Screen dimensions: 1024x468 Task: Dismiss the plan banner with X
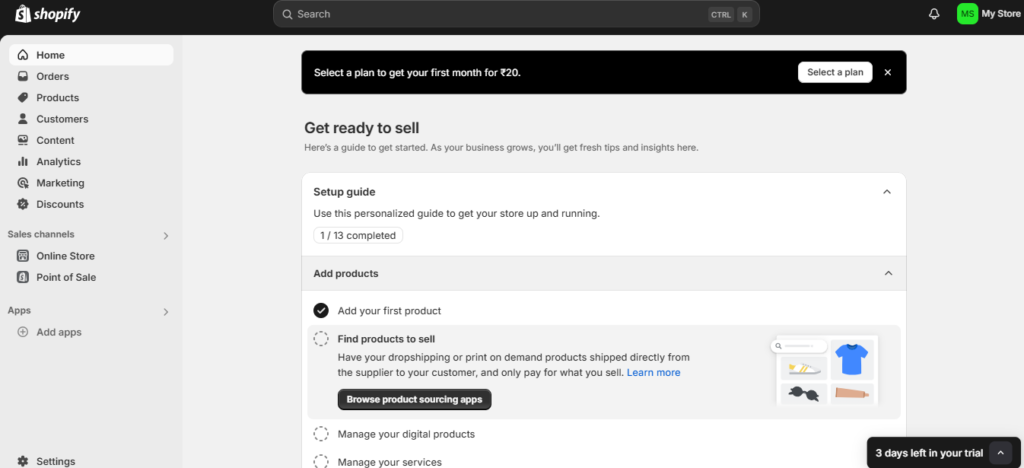coord(888,72)
